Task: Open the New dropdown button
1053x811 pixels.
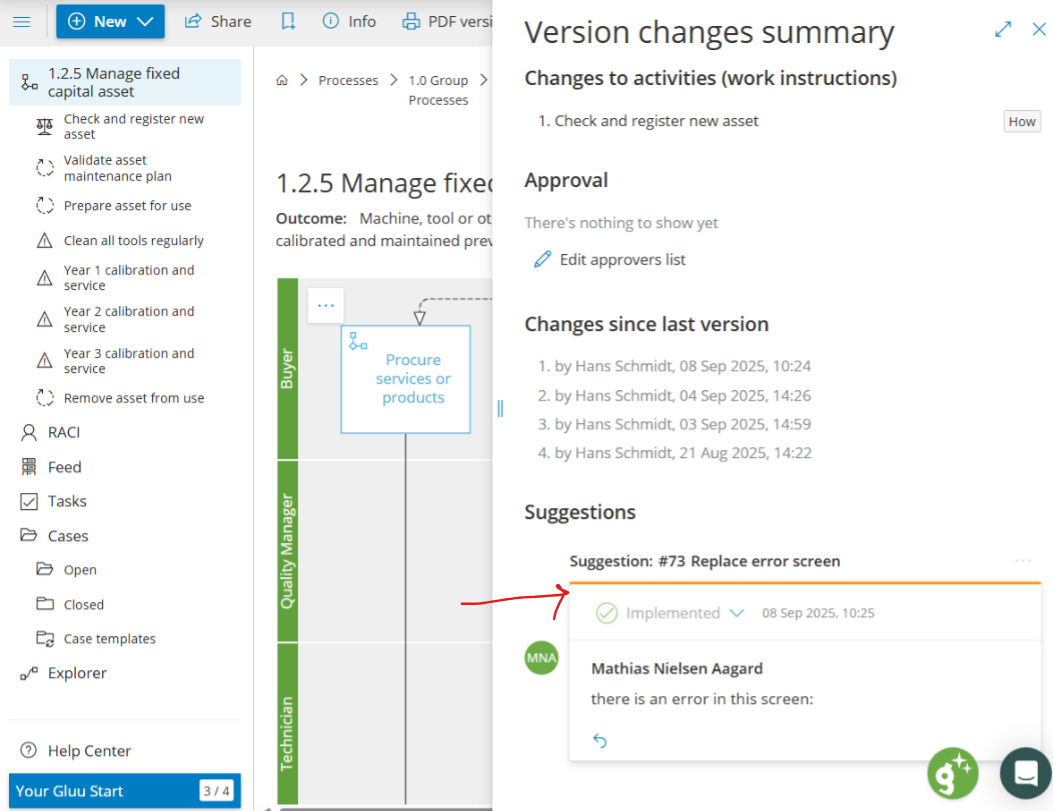Action: tap(110, 21)
